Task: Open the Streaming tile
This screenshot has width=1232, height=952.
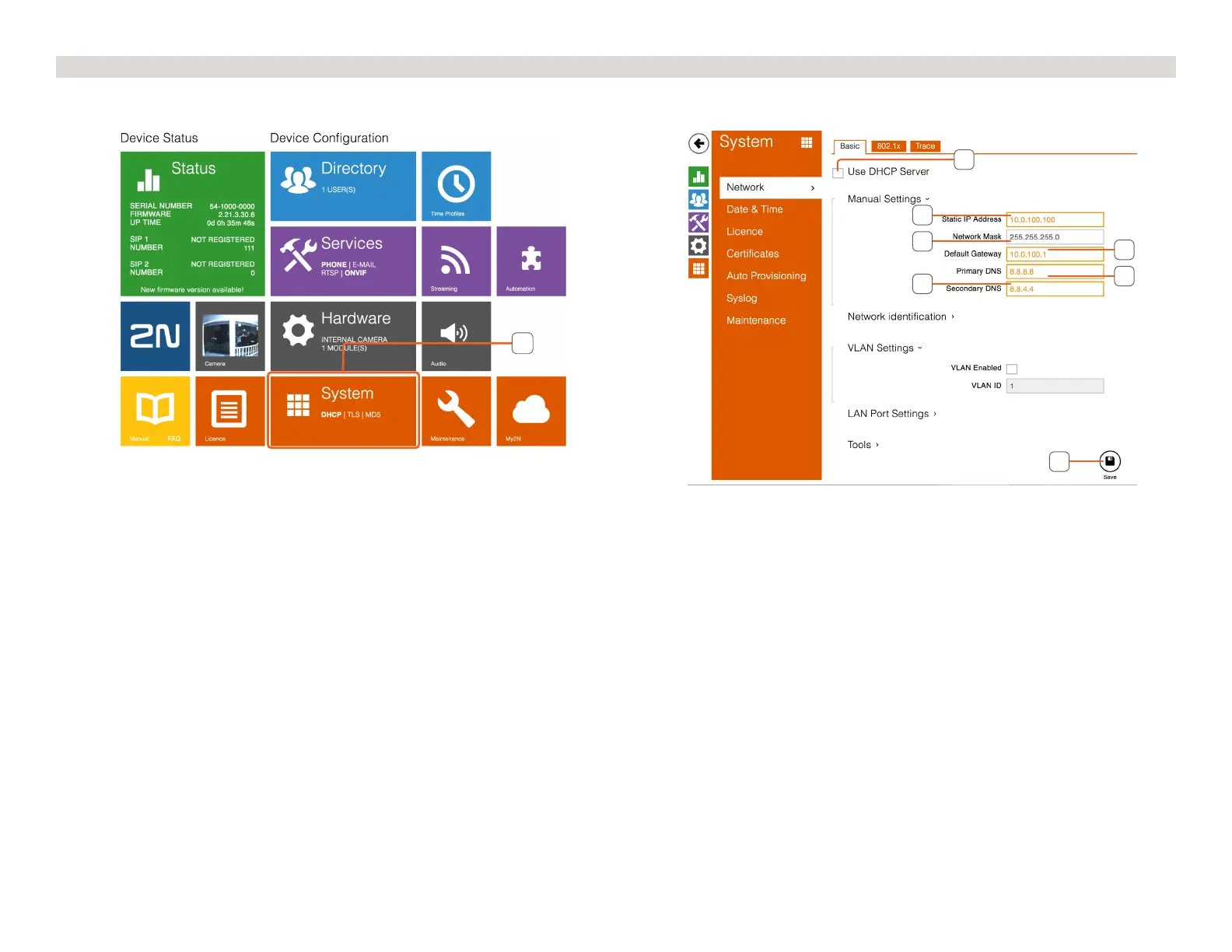Action: (456, 261)
